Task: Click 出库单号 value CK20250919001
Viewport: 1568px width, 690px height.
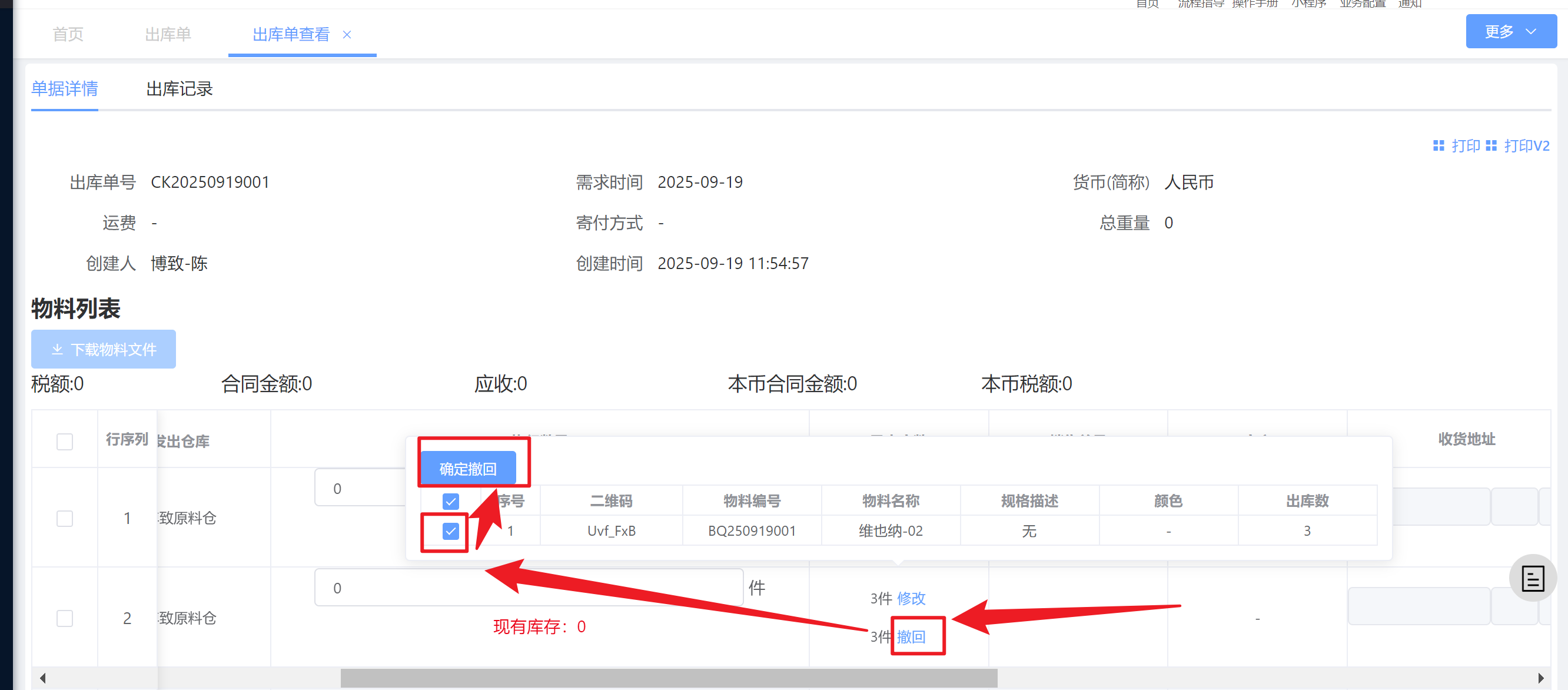Action: (210, 182)
